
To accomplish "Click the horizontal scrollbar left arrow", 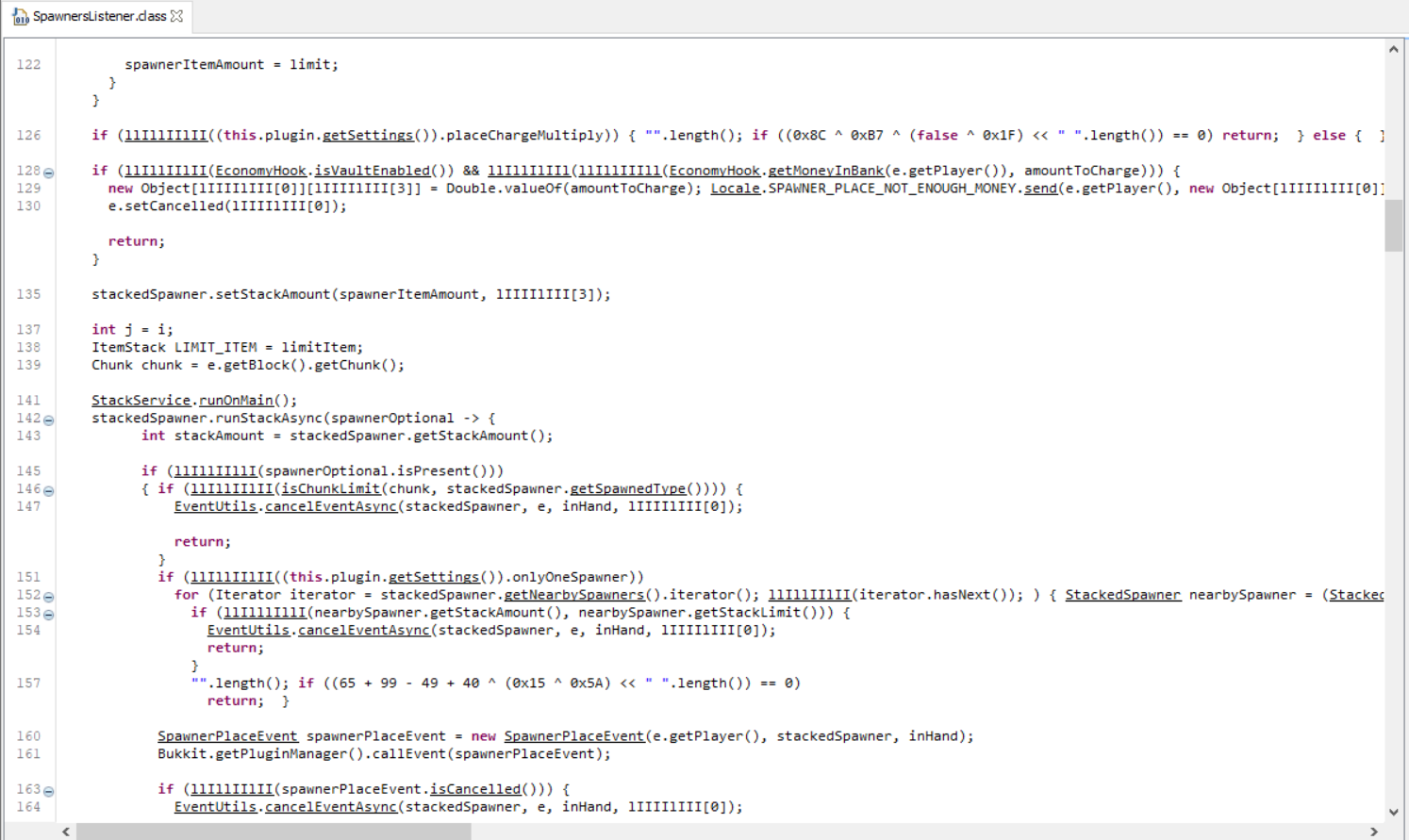I will pos(66,832).
